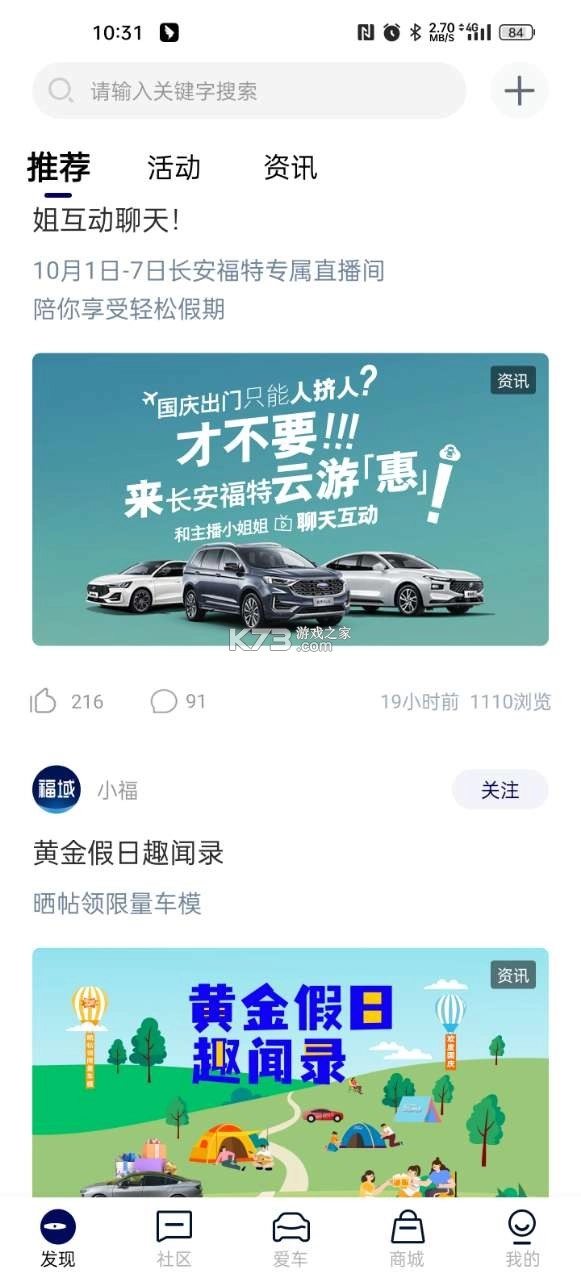The height and width of the screenshot is (1278, 581).
Task: Tap the plus icon beside search bar
Action: [520, 91]
